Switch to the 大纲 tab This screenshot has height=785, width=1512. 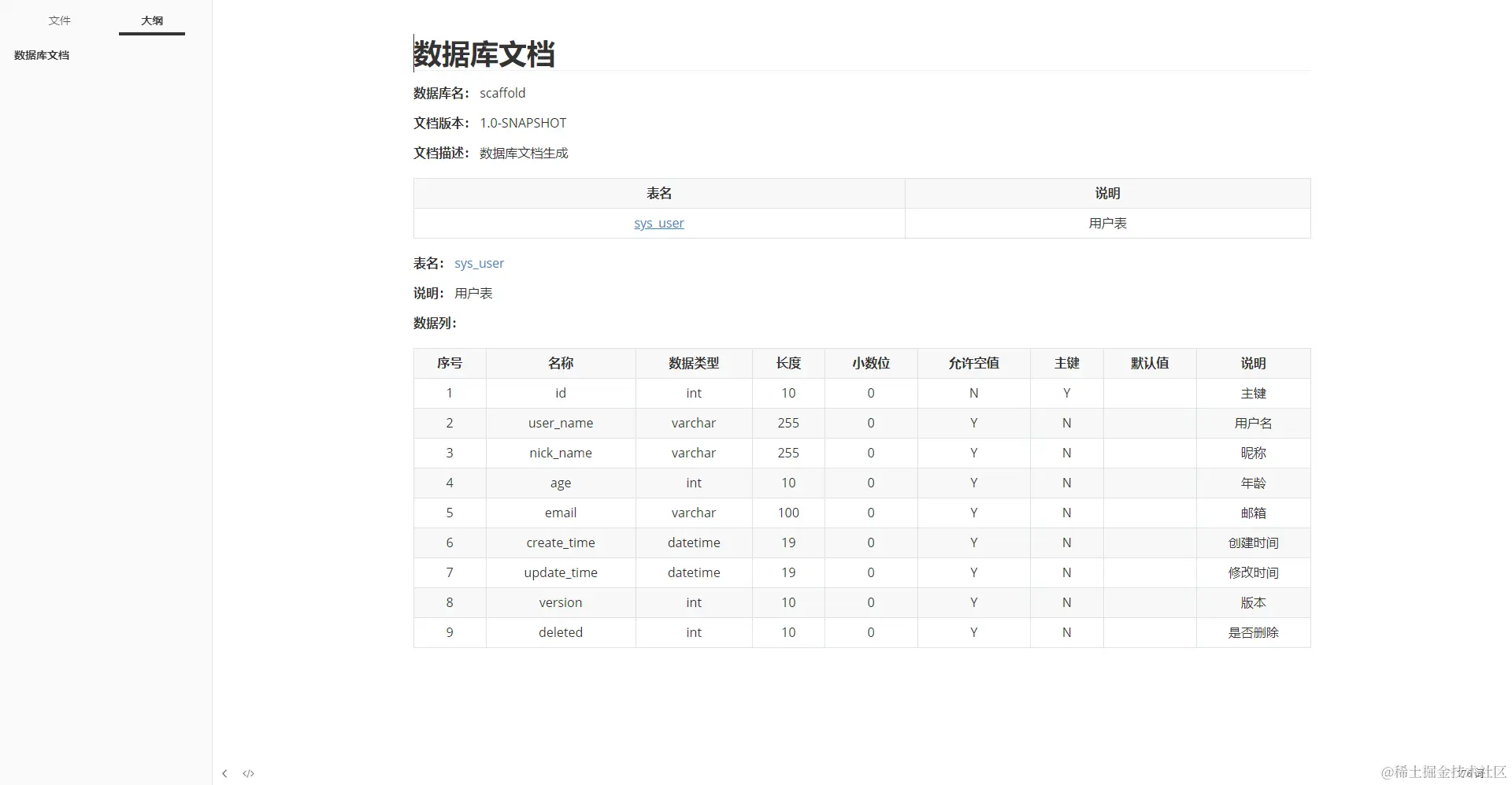click(152, 20)
